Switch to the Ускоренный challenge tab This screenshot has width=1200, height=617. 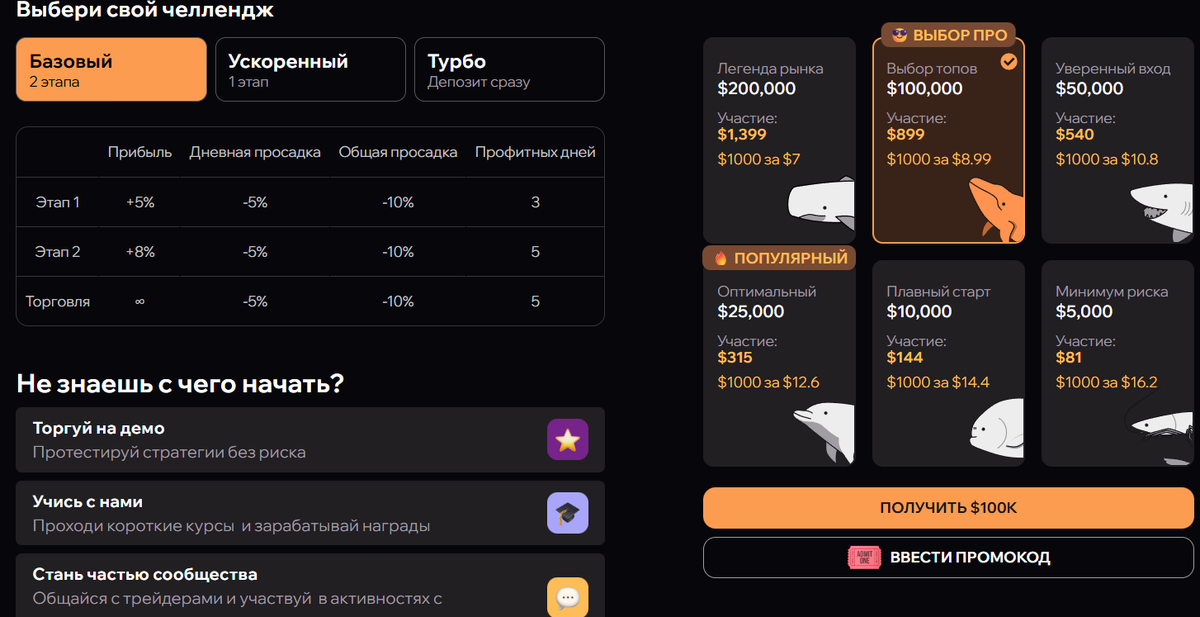(x=310, y=70)
